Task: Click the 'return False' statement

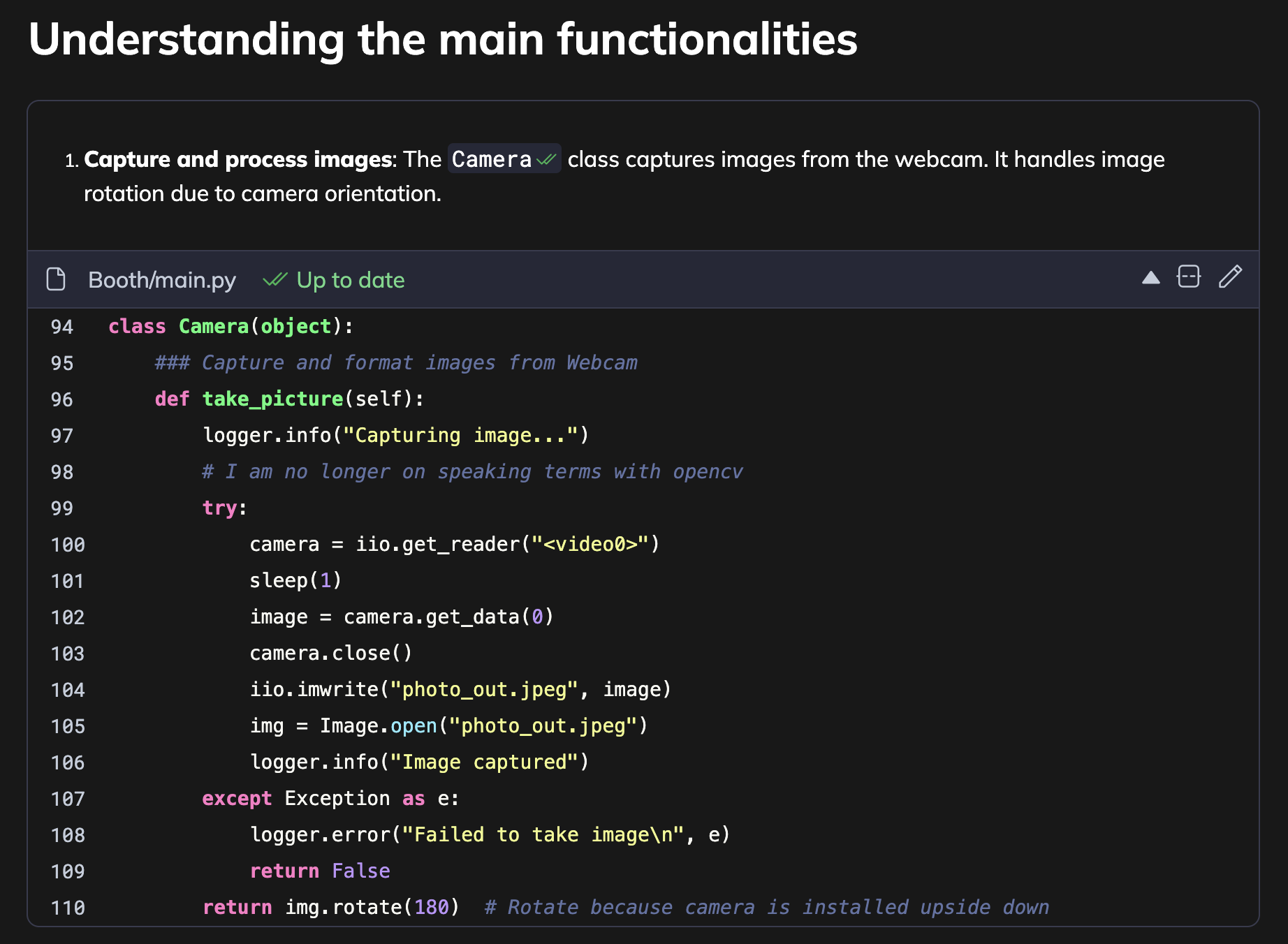Action: click(319, 871)
